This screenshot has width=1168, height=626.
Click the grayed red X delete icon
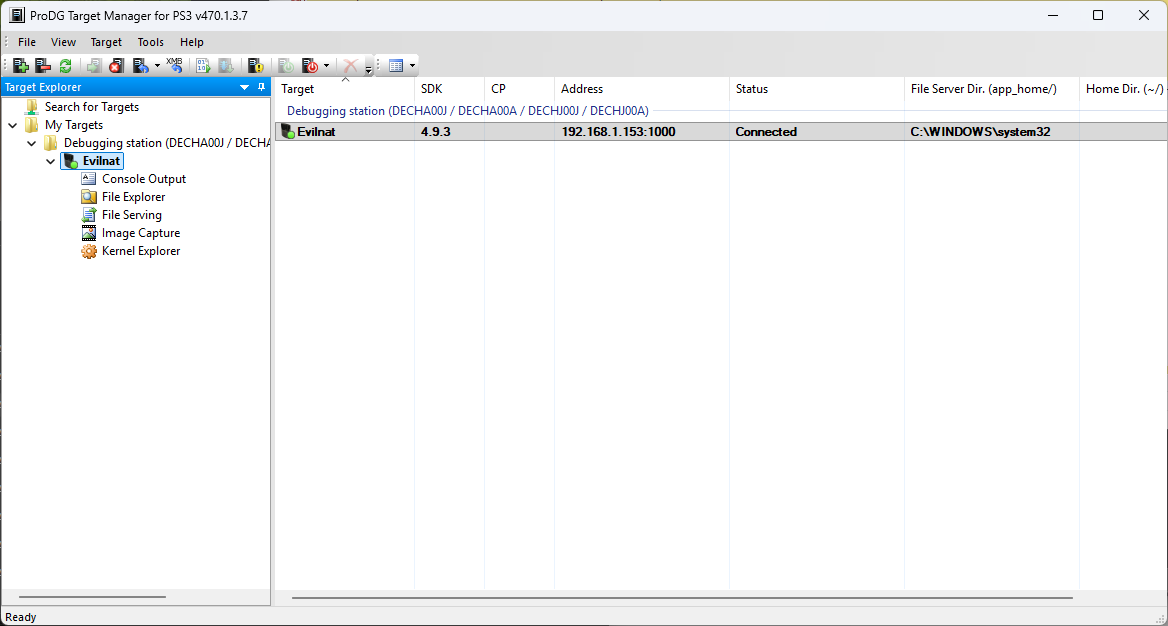coord(349,66)
